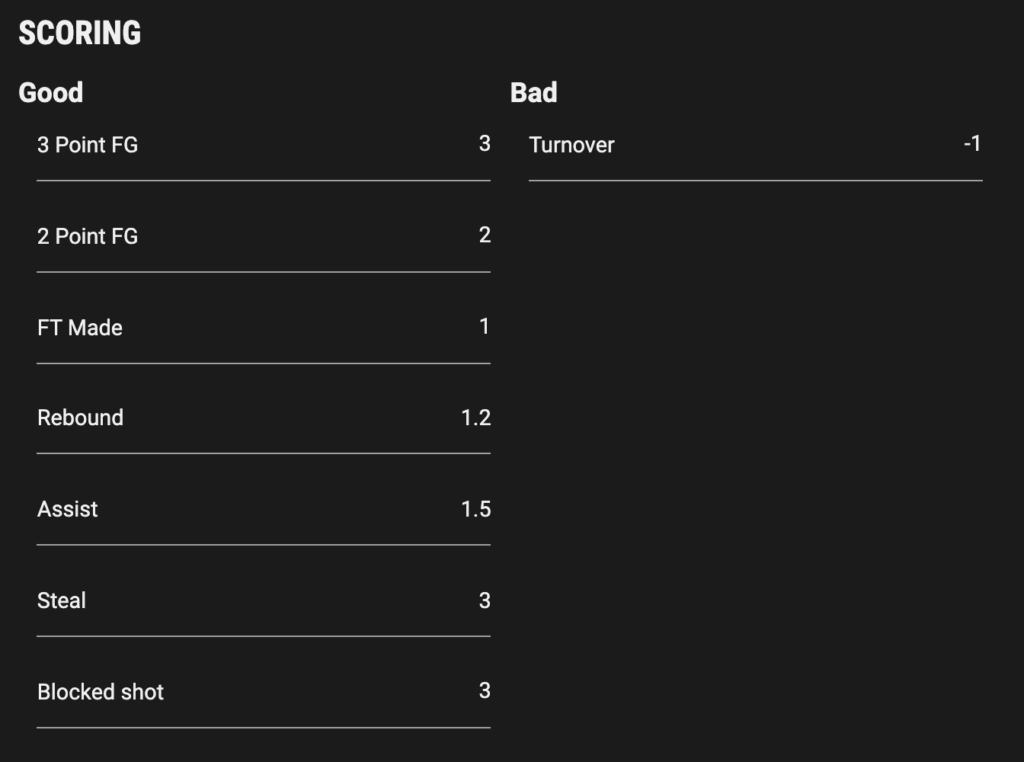This screenshot has height=762, width=1024.
Task: Click the Assist value 1.5
Action: pyautogui.click(x=476, y=509)
